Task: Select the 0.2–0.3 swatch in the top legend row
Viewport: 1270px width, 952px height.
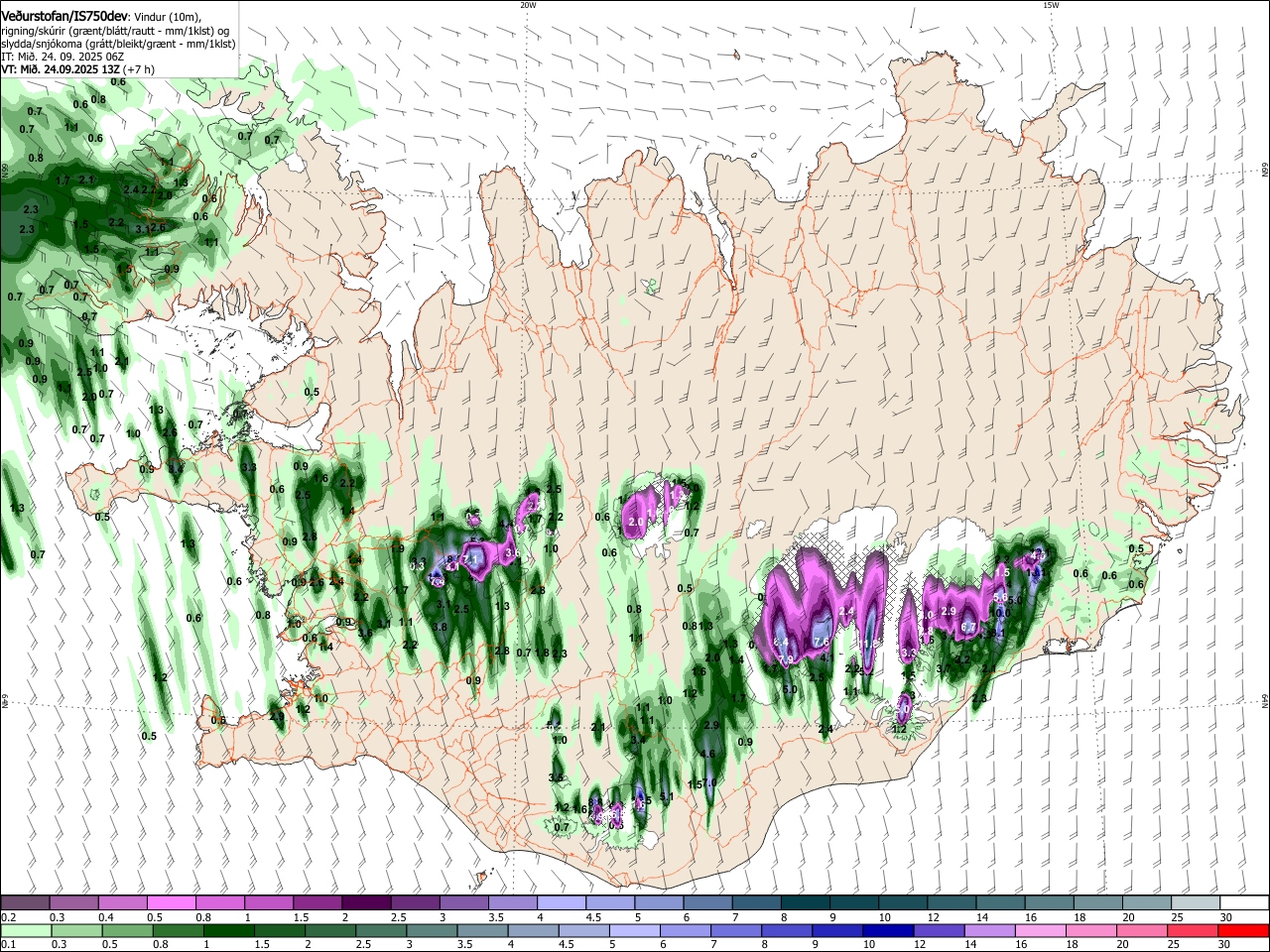Action: [x=25, y=902]
